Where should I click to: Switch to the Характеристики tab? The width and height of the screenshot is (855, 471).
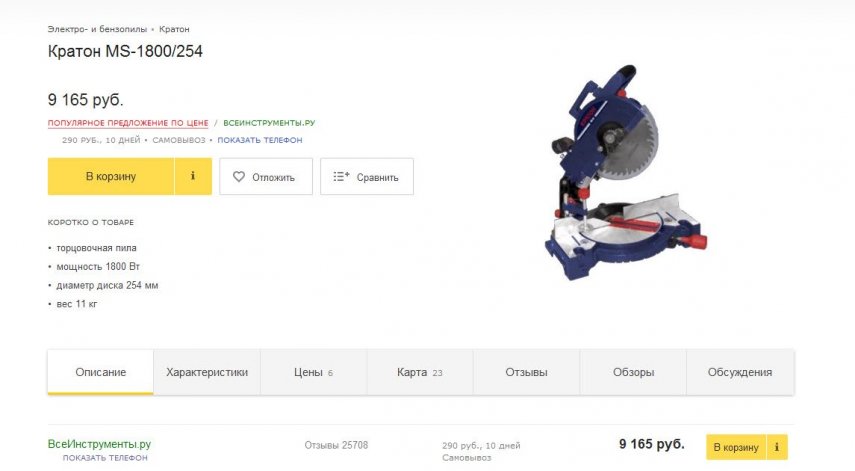(207, 372)
